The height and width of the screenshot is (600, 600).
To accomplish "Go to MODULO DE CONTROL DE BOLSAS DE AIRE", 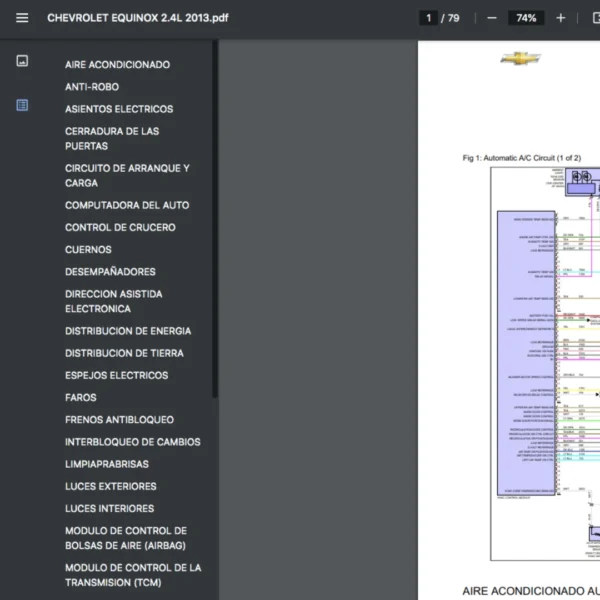I will pyautogui.click(x=126, y=538).
